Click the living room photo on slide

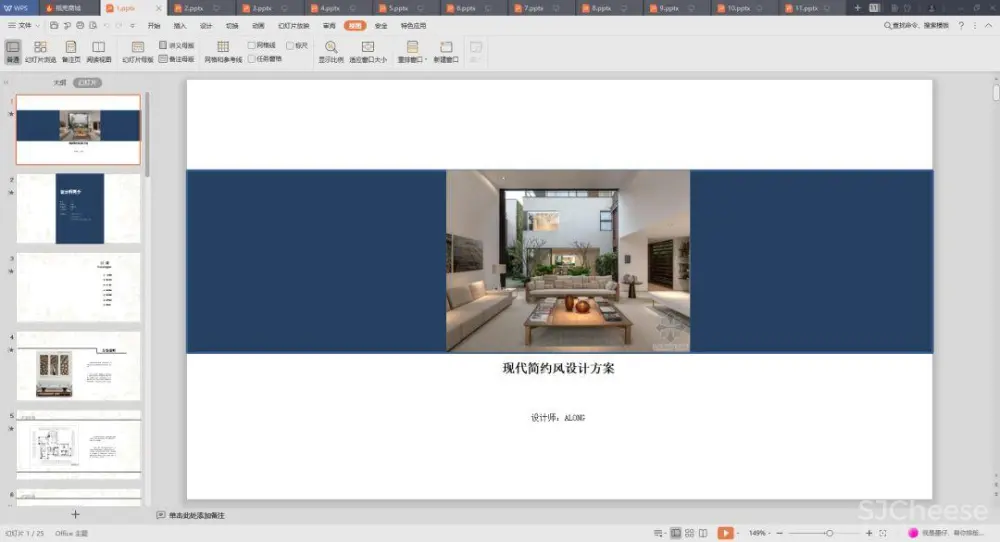pyautogui.click(x=568, y=261)
